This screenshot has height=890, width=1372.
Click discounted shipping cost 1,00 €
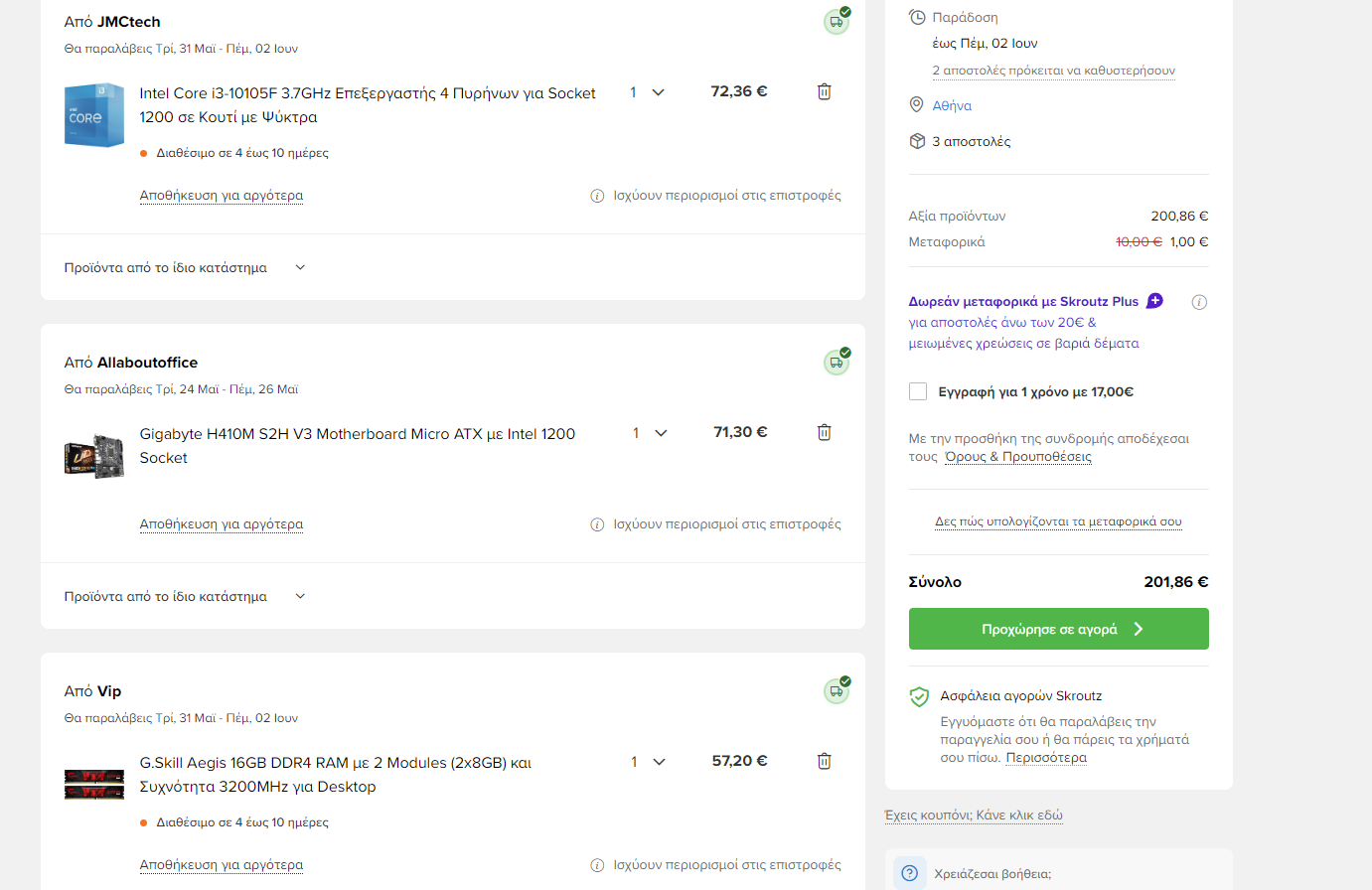pos(1189,241)
